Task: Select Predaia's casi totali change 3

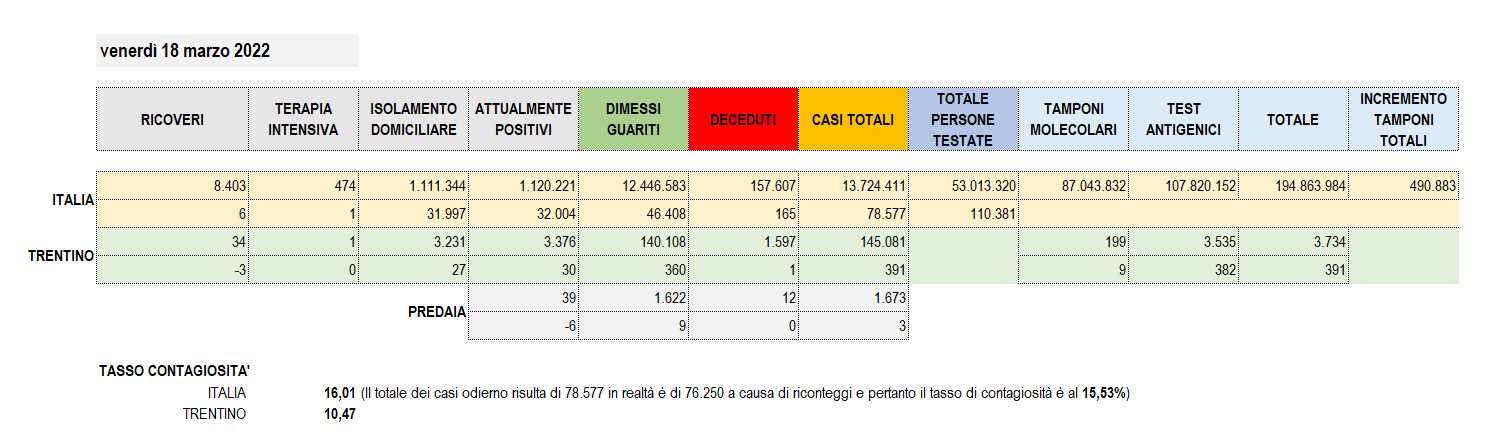Action: tap(853, 326)
